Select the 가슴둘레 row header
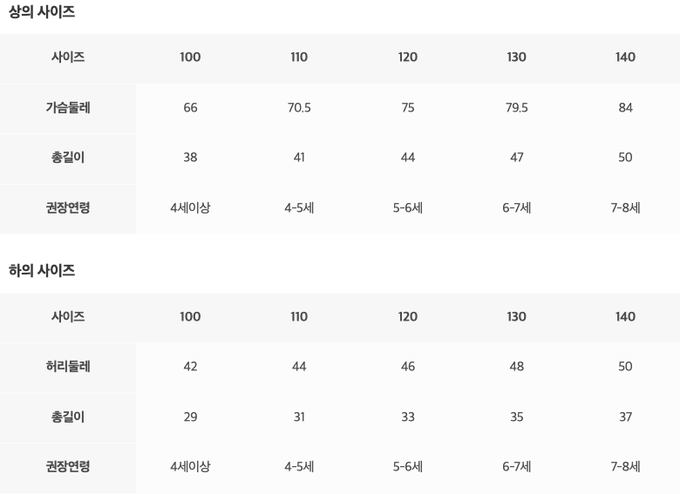 click(68, 108)
